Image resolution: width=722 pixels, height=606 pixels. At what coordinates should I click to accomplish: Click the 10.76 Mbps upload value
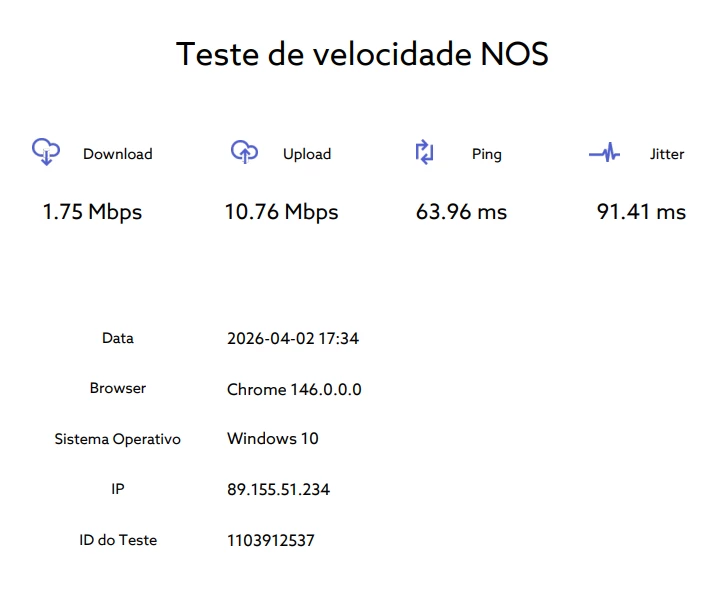pyautogui.click(x=281, y=212)
